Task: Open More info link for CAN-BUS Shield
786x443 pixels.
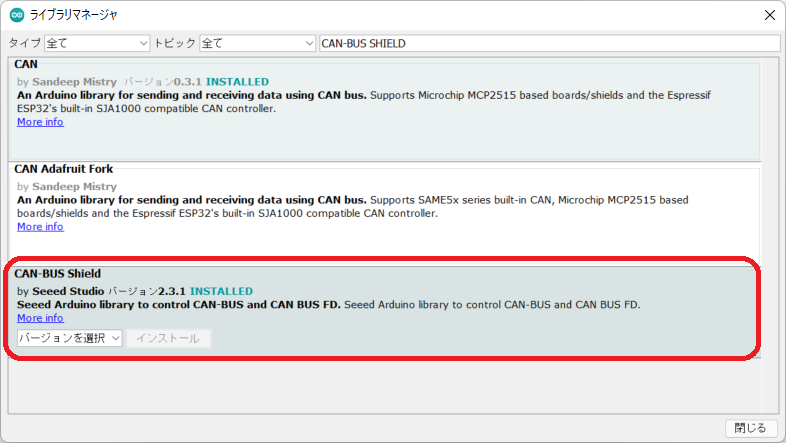Action: [40, 318]
